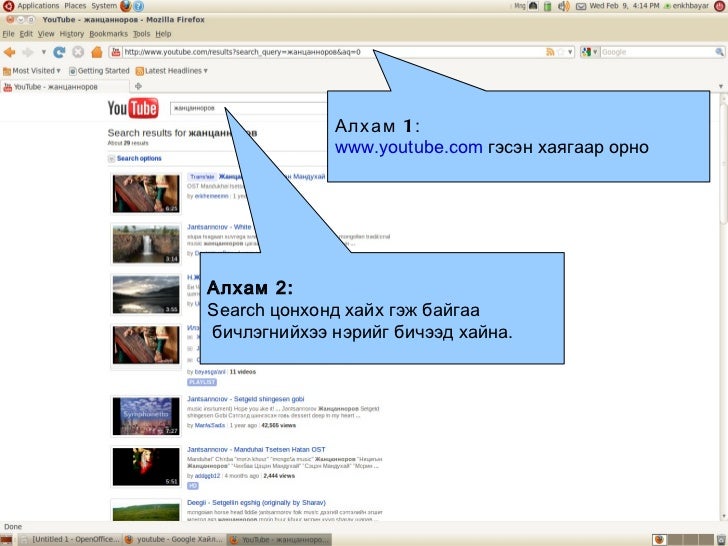The image size is (728, 546).
Task: Open the address bar history dropdown
Action: pyautogui.click(x=570, y=52)
